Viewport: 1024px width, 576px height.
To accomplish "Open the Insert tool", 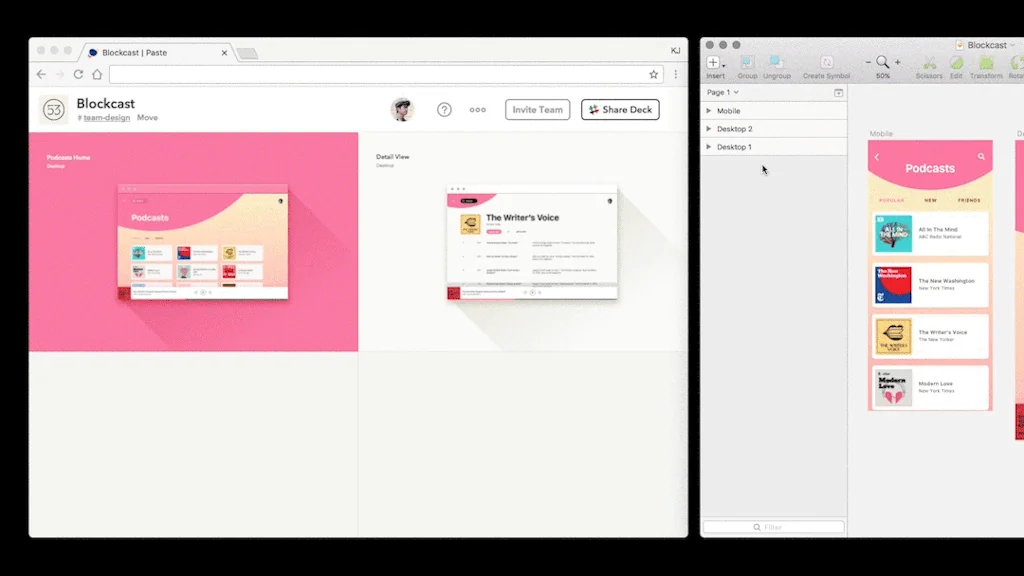I will click(x=713, y=62).
